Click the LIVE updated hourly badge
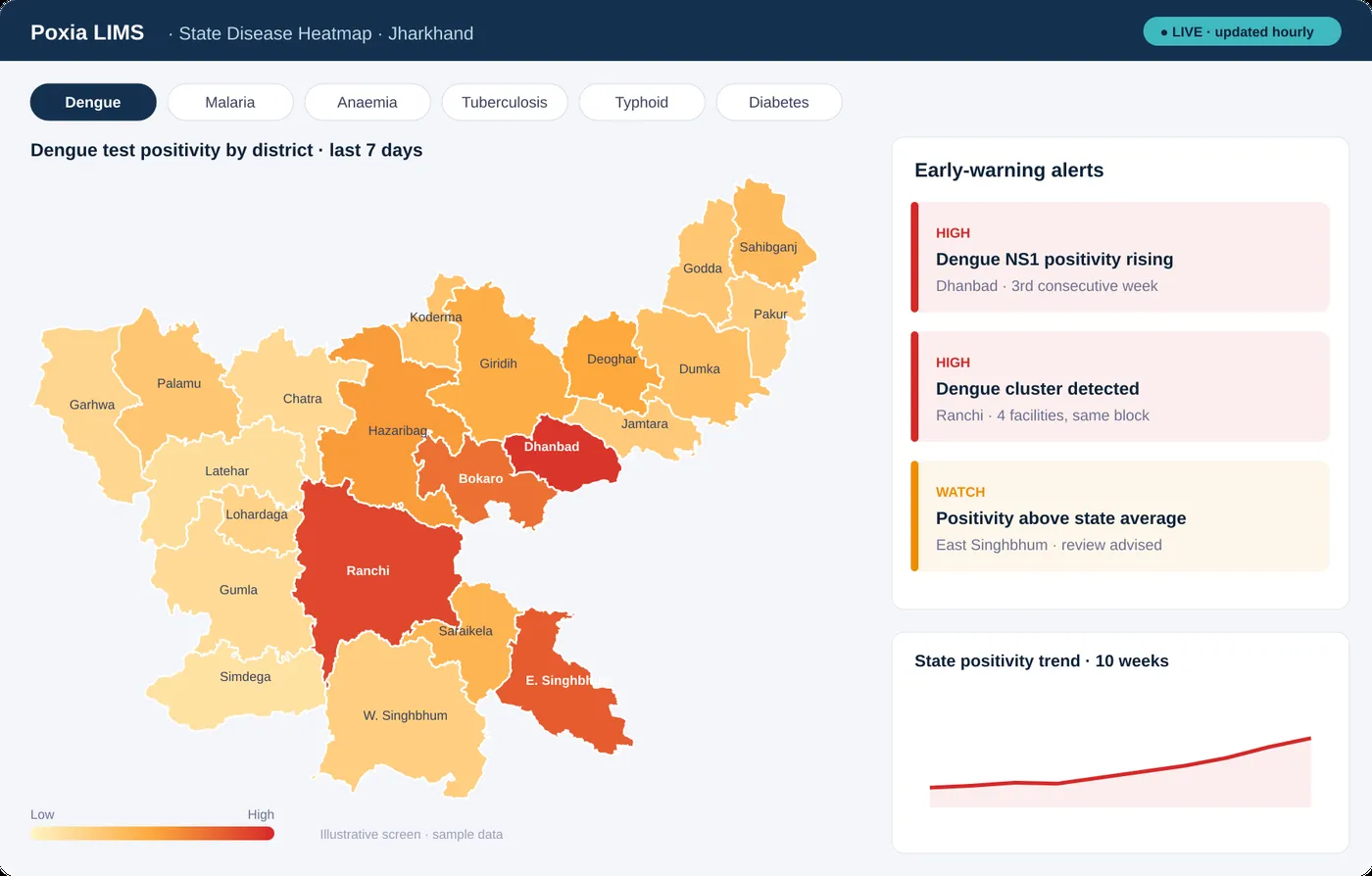Screen dimensions: 1372x876 click(1242, 31)
